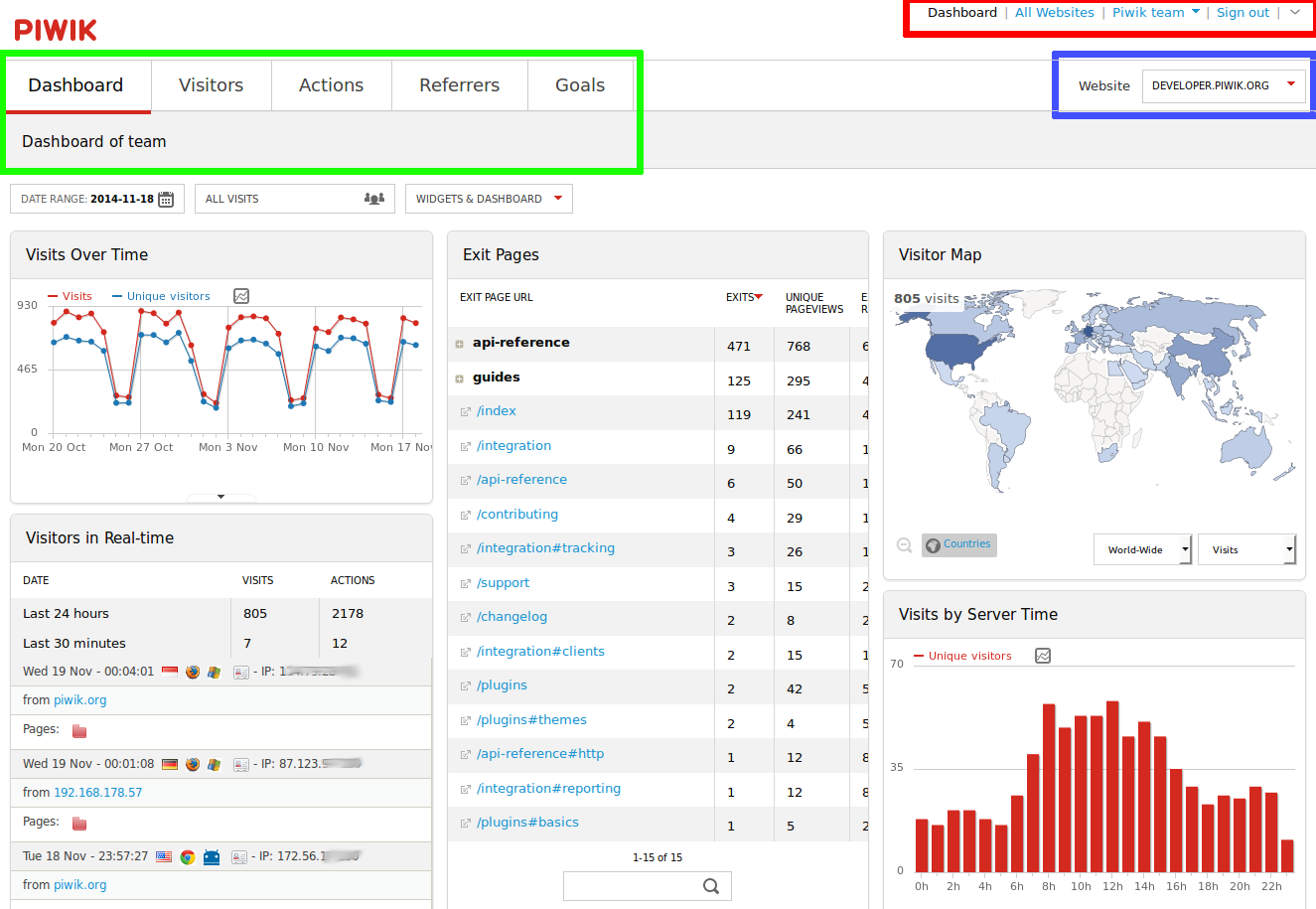Click the page folder icon under the 192.168.178.57 visit
The image size is (1316, 909).
[x=79, y=824]
